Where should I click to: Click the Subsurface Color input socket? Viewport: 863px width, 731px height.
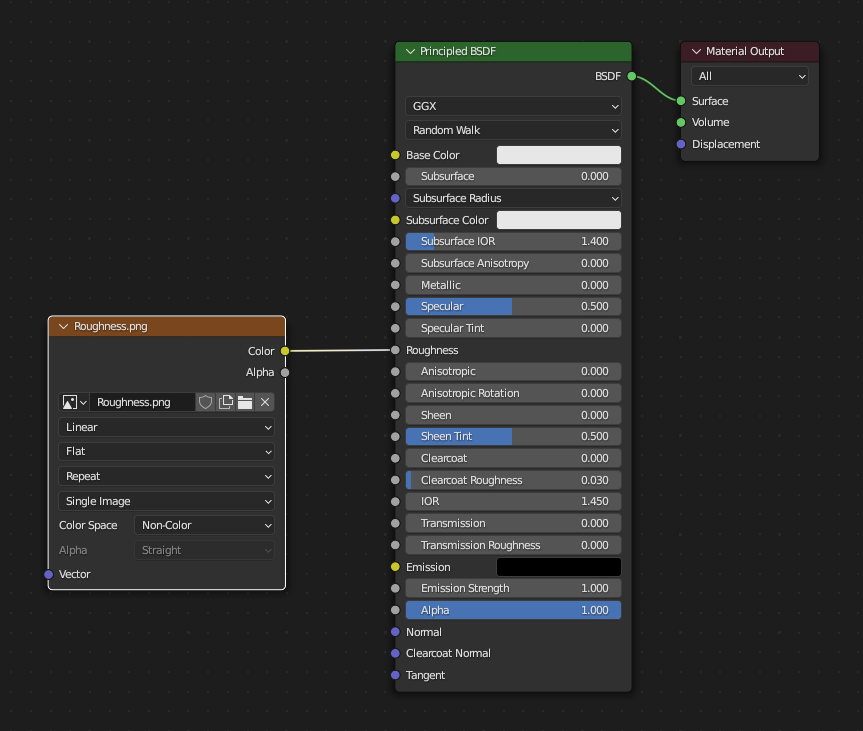point(395,220)
